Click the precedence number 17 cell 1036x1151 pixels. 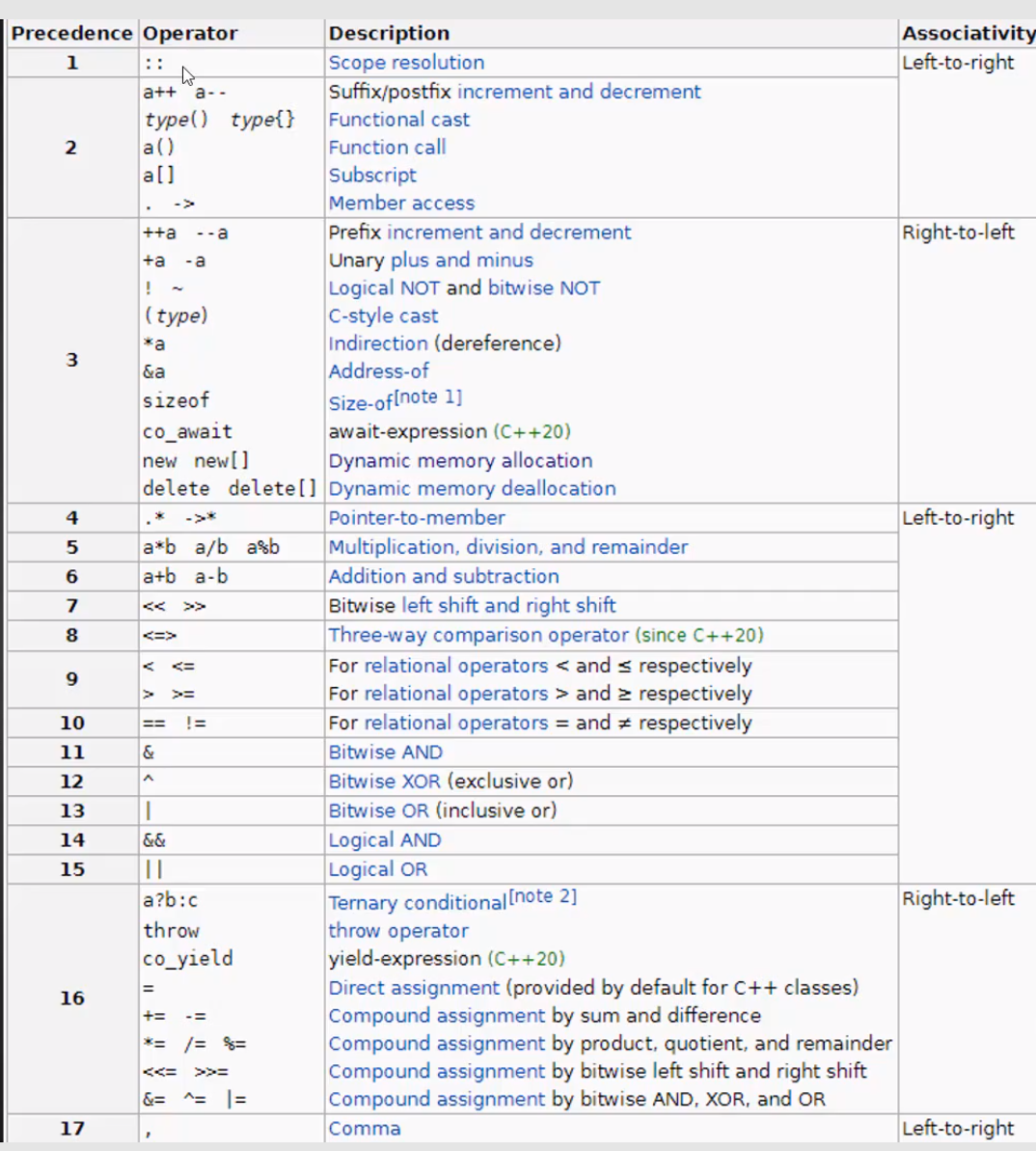72,1129
